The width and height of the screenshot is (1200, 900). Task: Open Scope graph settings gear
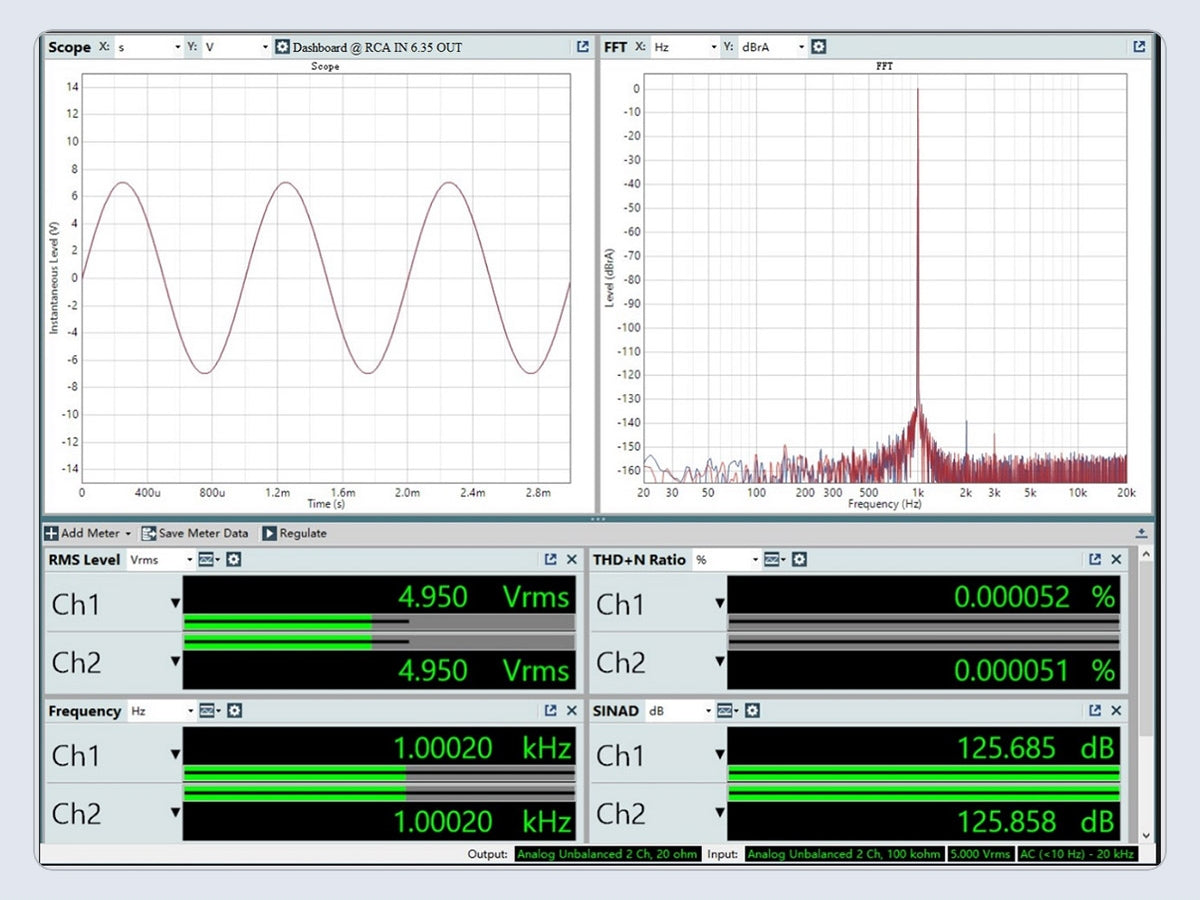pos(282,47)
